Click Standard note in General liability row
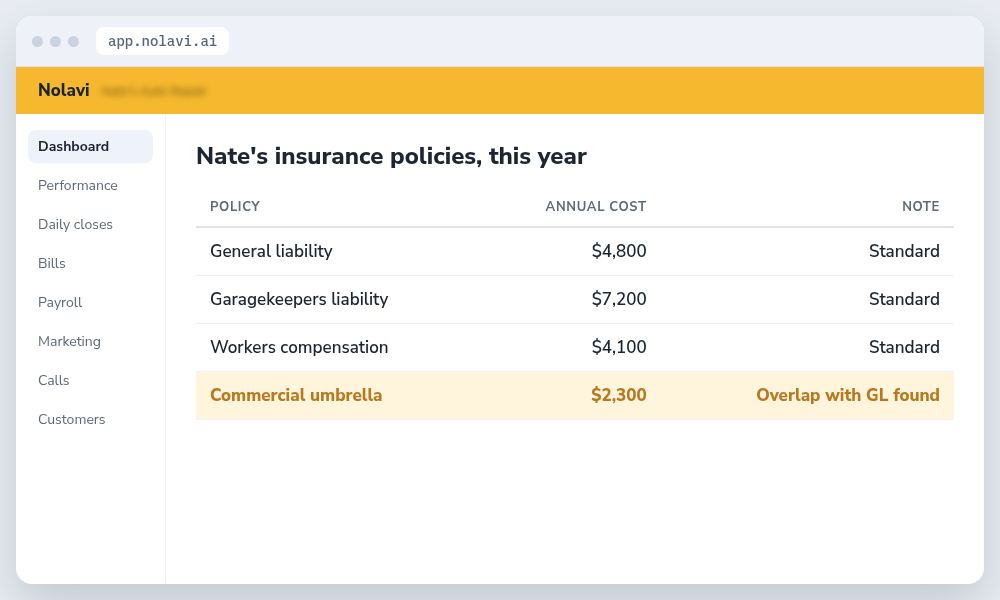Viewport: 1000px width, 600px height. [904, 251]
